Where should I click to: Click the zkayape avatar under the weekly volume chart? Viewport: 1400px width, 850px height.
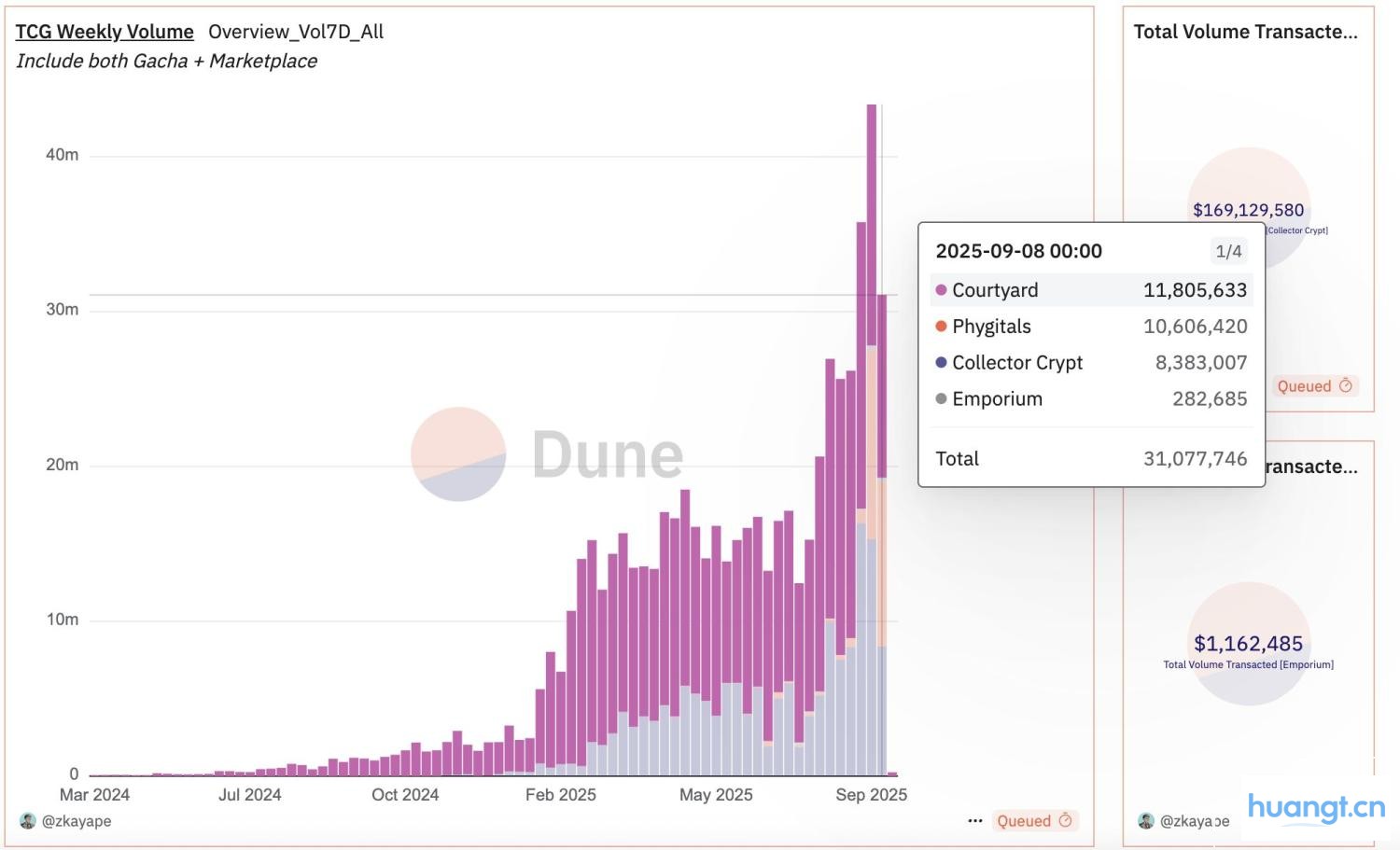click(27, 821)
